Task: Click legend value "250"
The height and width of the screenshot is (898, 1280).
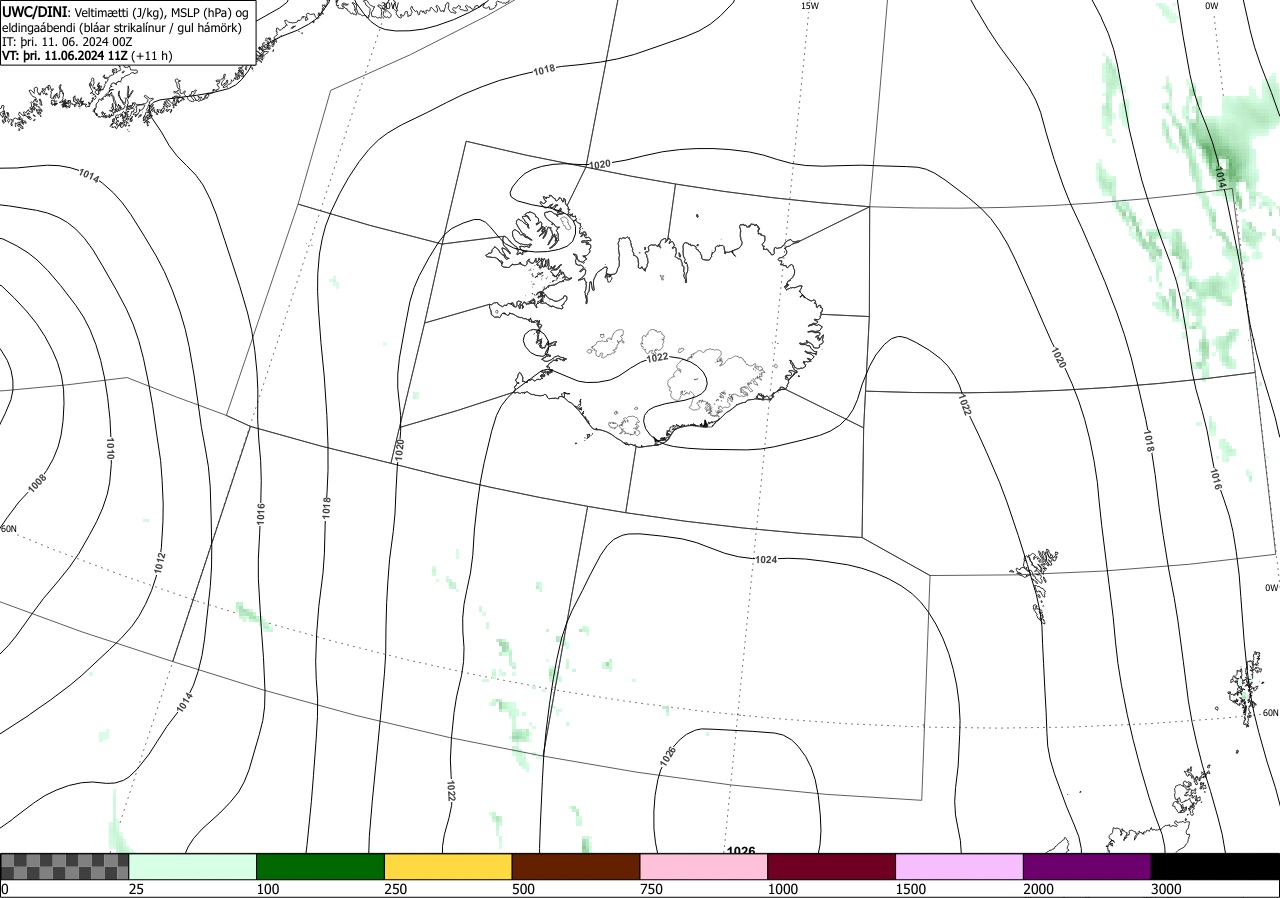Action: [395, 889]
